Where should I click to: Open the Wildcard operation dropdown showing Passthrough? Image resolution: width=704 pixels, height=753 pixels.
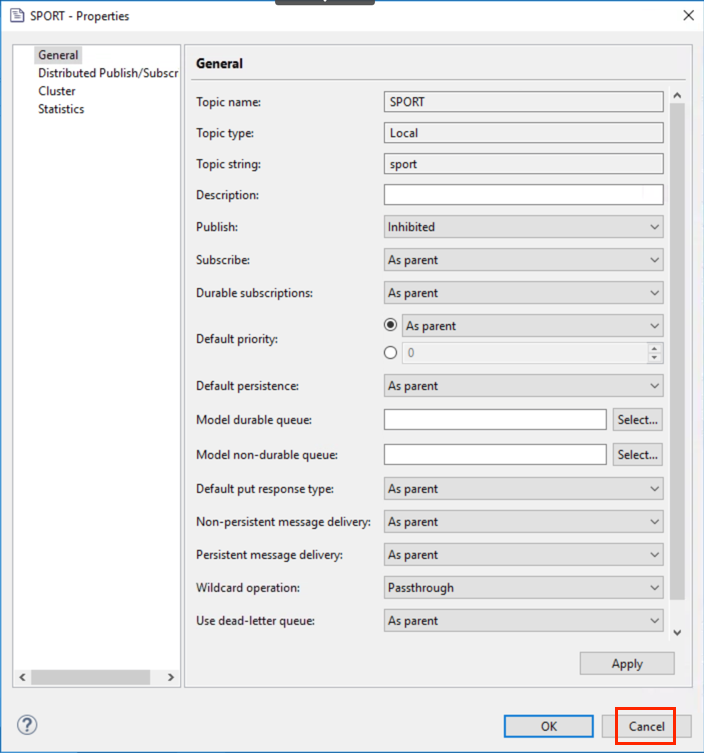tap(523, 587)
